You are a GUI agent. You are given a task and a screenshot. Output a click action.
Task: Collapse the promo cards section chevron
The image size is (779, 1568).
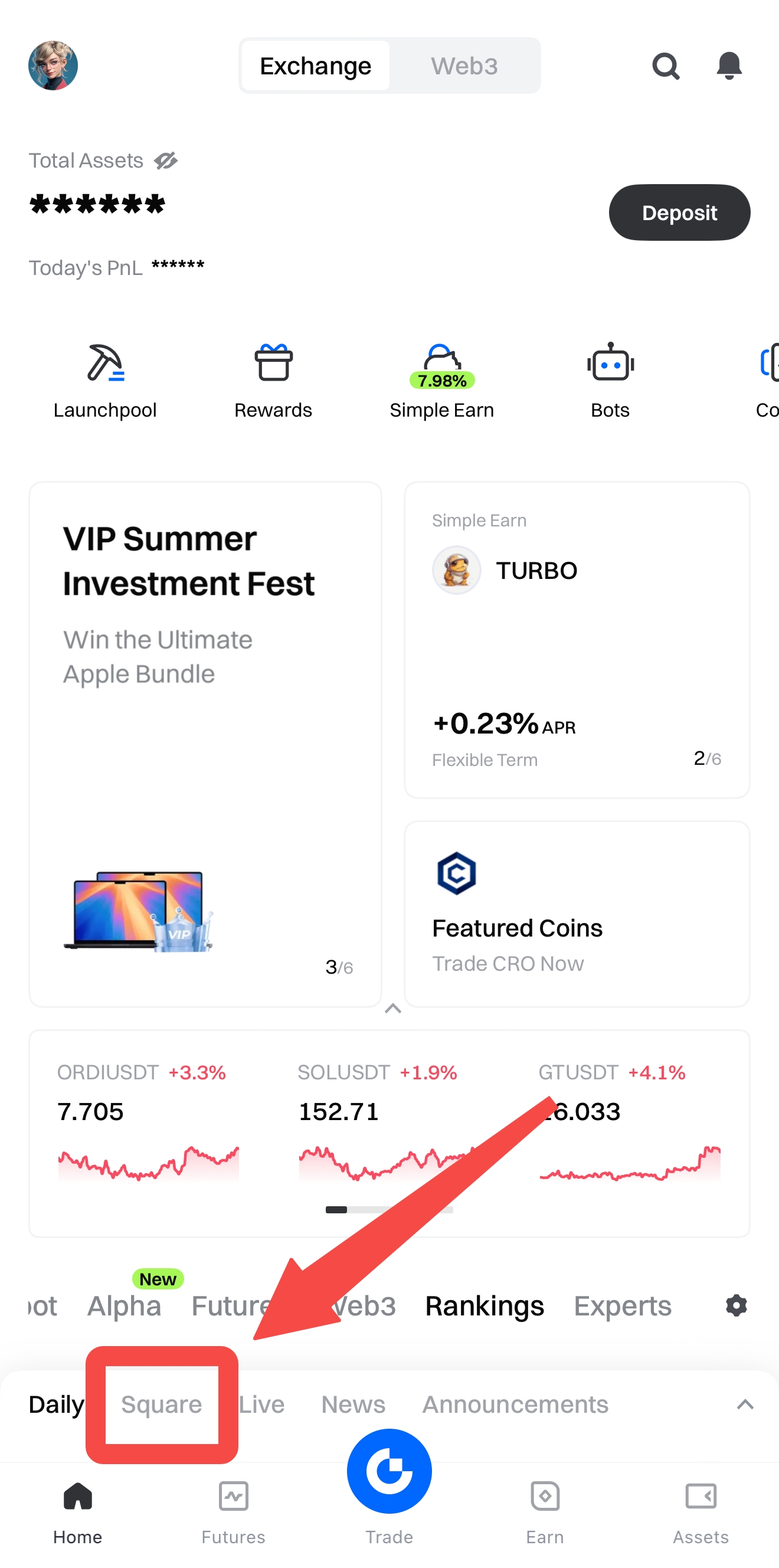coord(393,1009)
